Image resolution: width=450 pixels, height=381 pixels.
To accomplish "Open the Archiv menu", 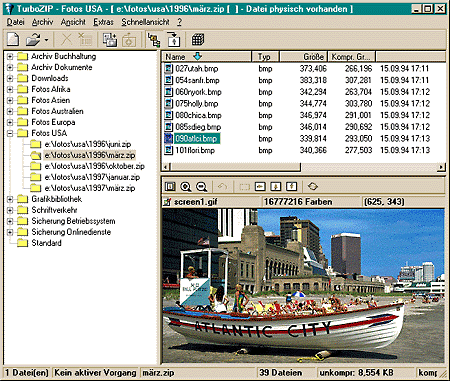I will (x=42, y=22).
